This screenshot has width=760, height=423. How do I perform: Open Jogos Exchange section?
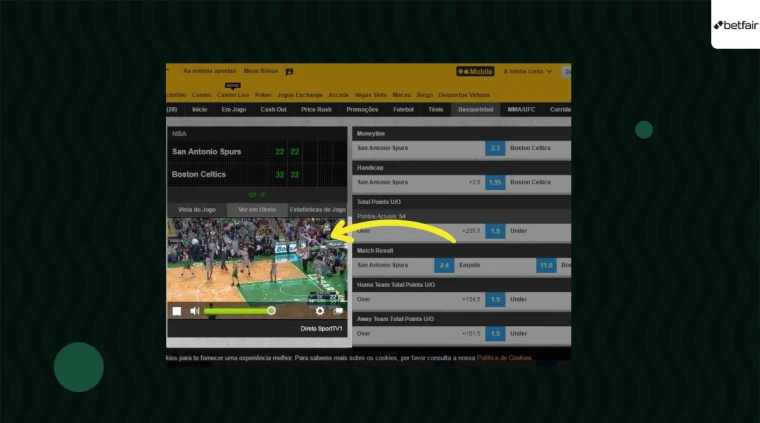coord(300,95)
